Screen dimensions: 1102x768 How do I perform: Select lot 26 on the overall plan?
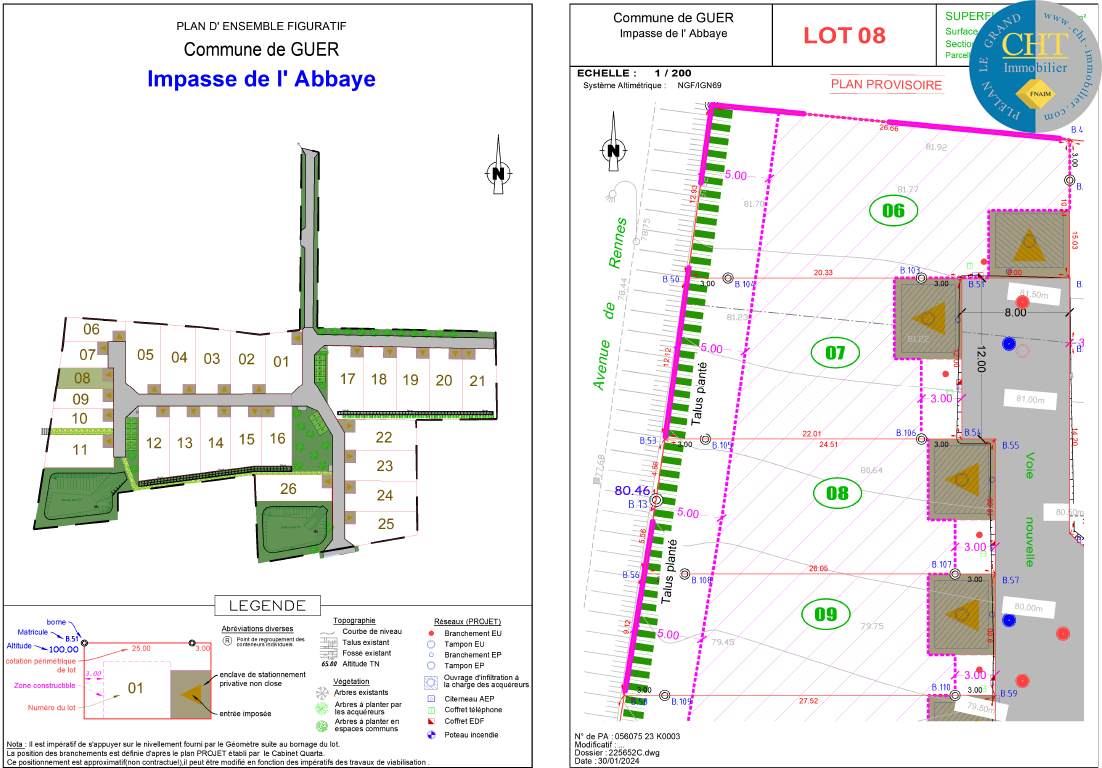click(289, 489)
